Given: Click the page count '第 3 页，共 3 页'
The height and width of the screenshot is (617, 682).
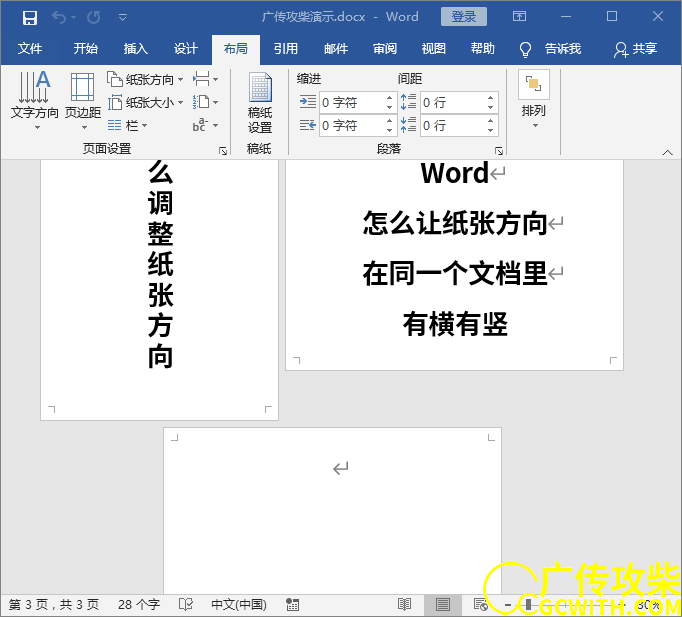Looking at the screenshot, I should click(54, 604).
